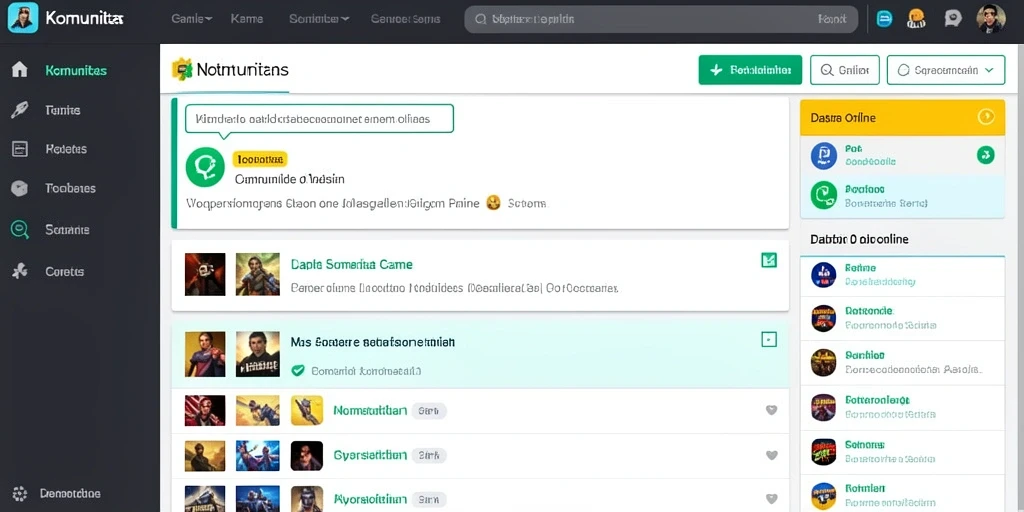Open the Nomatatitian title link
This screenshot has width=1024, height=512.
click(x=370, y=410)
